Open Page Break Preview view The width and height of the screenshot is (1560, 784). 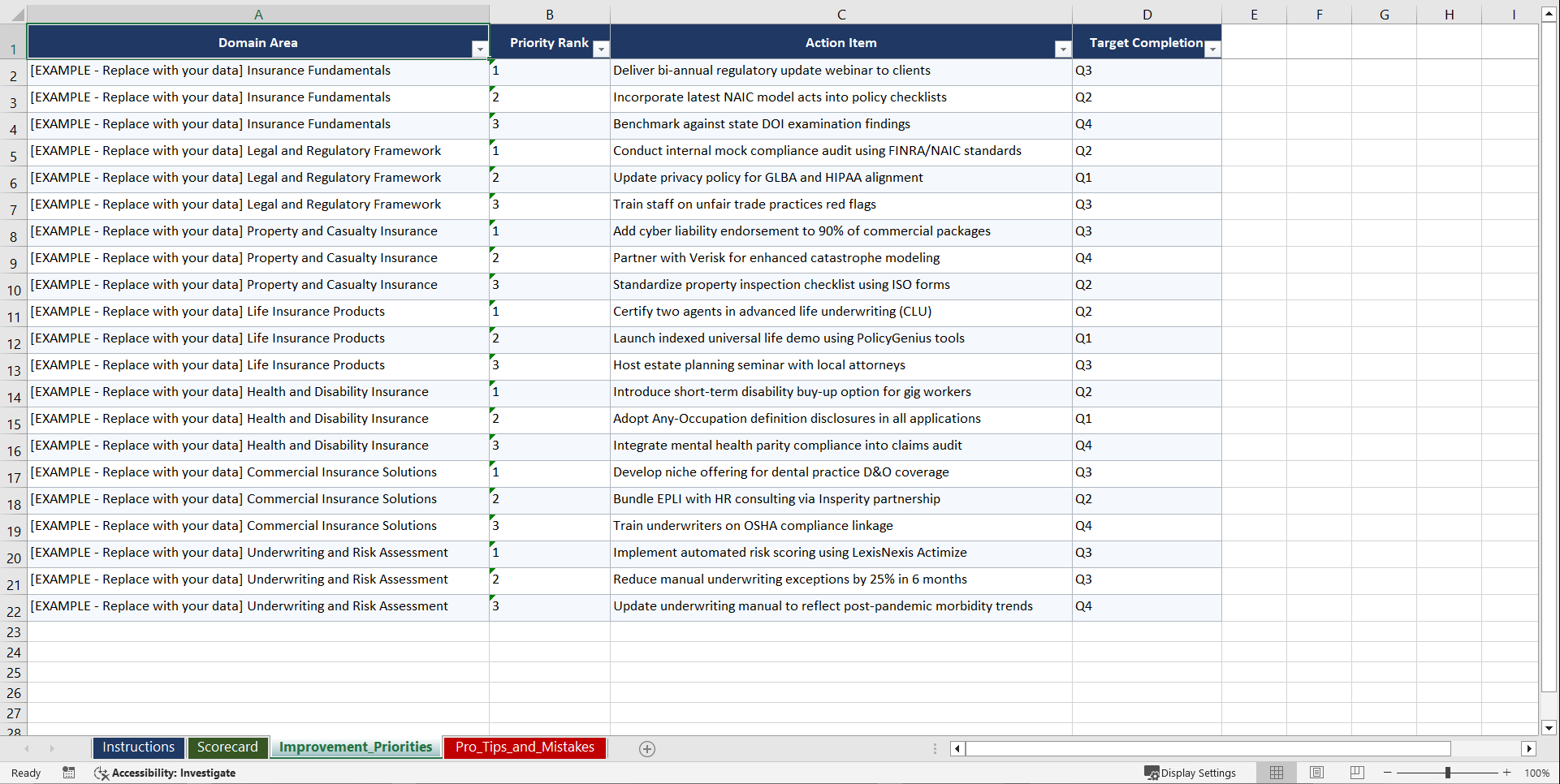pos(1357,773)
